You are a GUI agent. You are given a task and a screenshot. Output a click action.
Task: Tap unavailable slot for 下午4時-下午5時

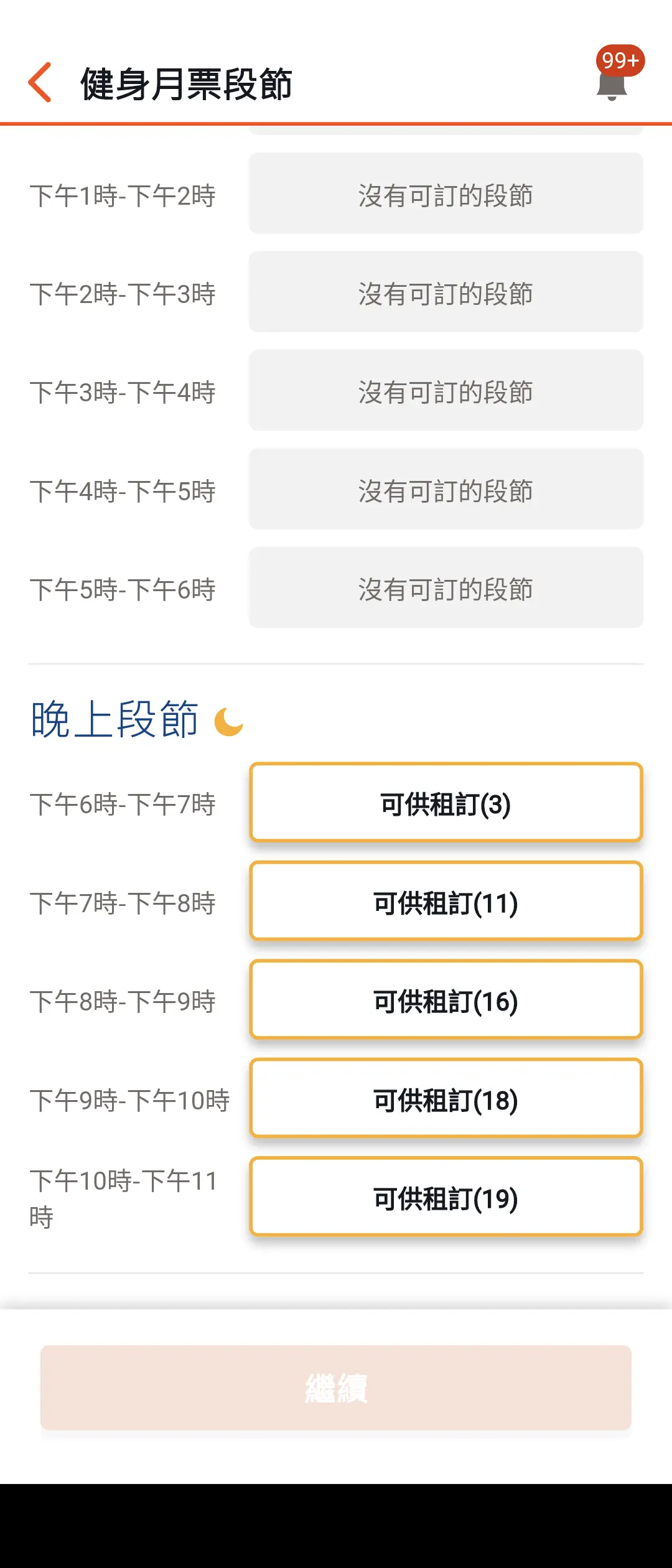tap(446, 489)
